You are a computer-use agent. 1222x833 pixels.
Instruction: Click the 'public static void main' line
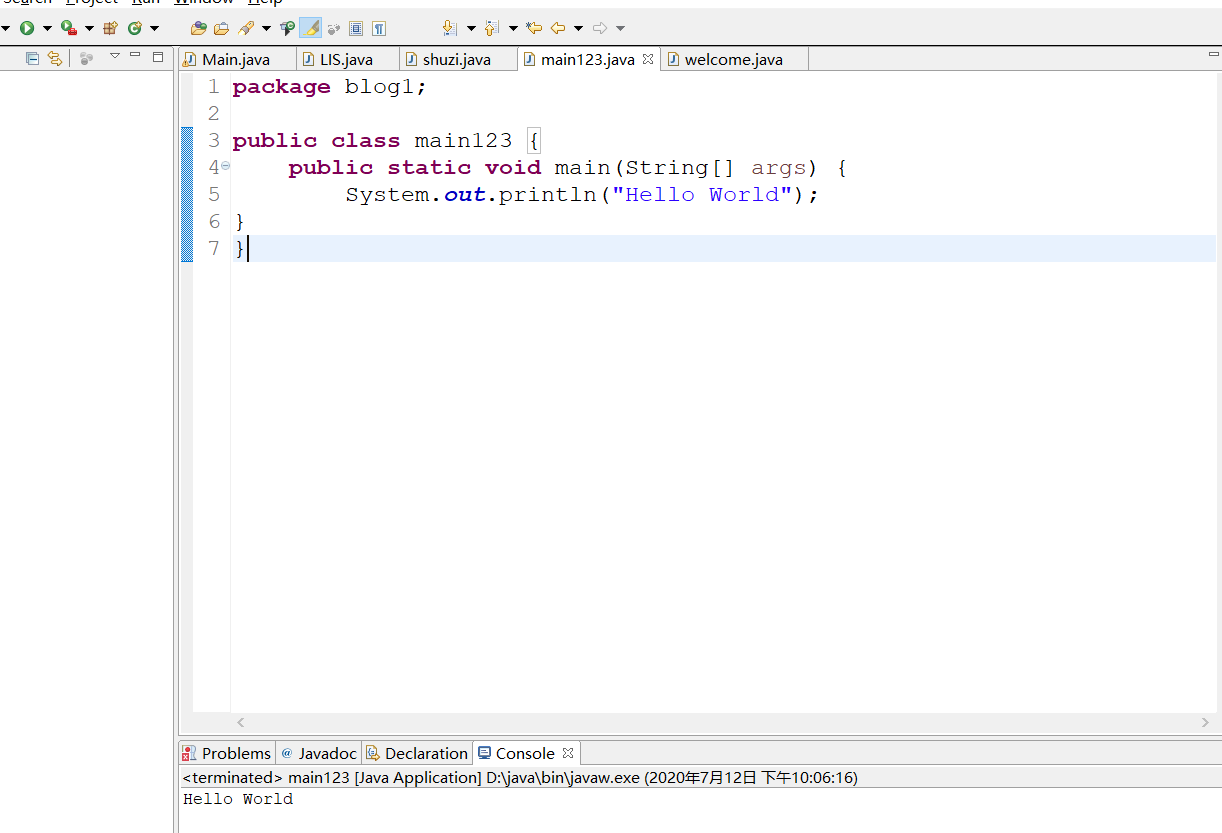click(568, 168)
